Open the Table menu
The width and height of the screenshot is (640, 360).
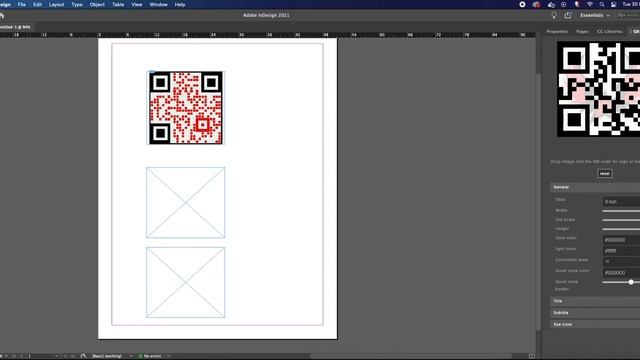point(118,4)
